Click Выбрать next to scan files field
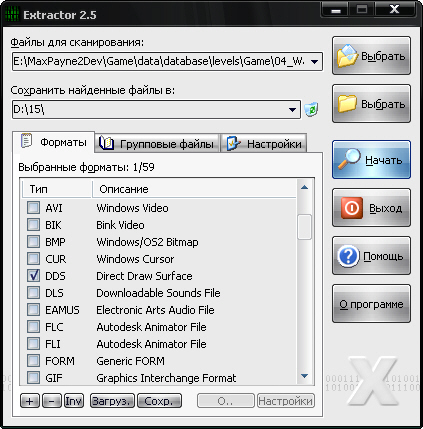This screenshot has height=429, width=423. [371, 56]
